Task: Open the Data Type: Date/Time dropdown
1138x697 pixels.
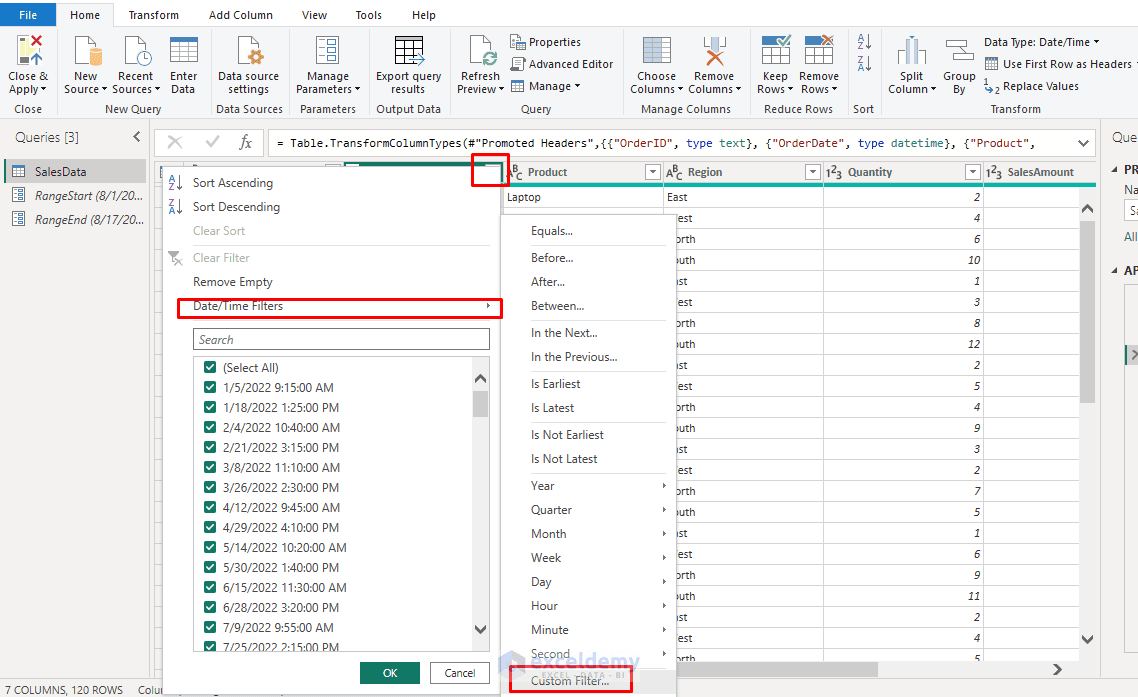Action: 1041,42
